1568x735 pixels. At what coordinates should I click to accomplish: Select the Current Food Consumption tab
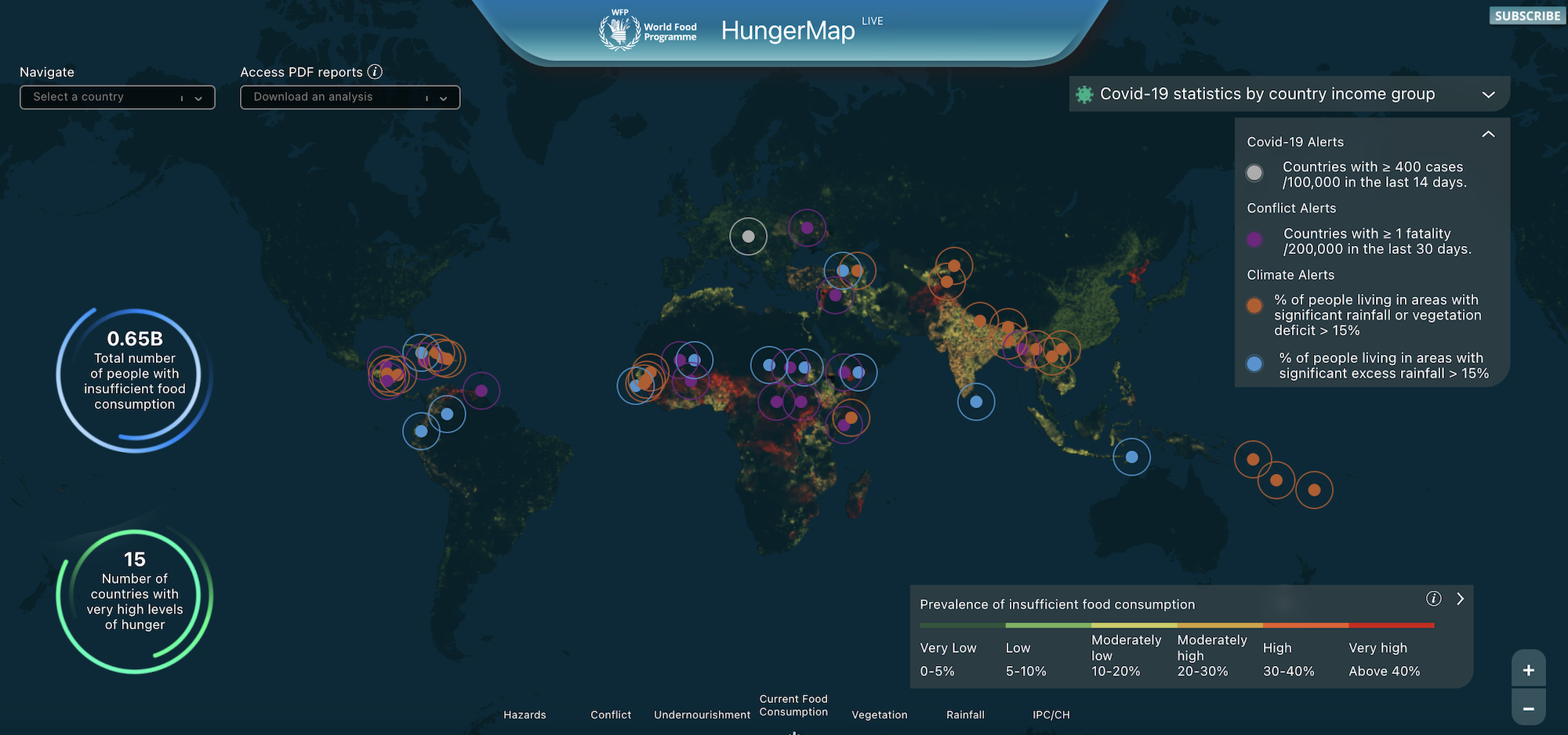[793, 705]
